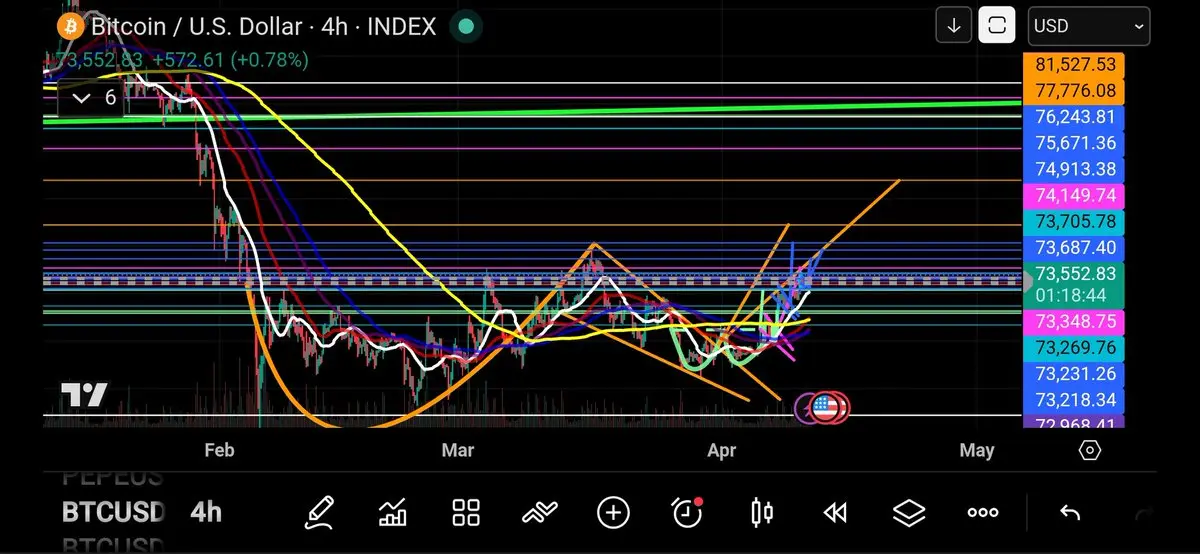The width and height of the screenshot is (1200, 554).
Task: Select the 73,269.76 teal price label
Action: tap(1074, 348)
